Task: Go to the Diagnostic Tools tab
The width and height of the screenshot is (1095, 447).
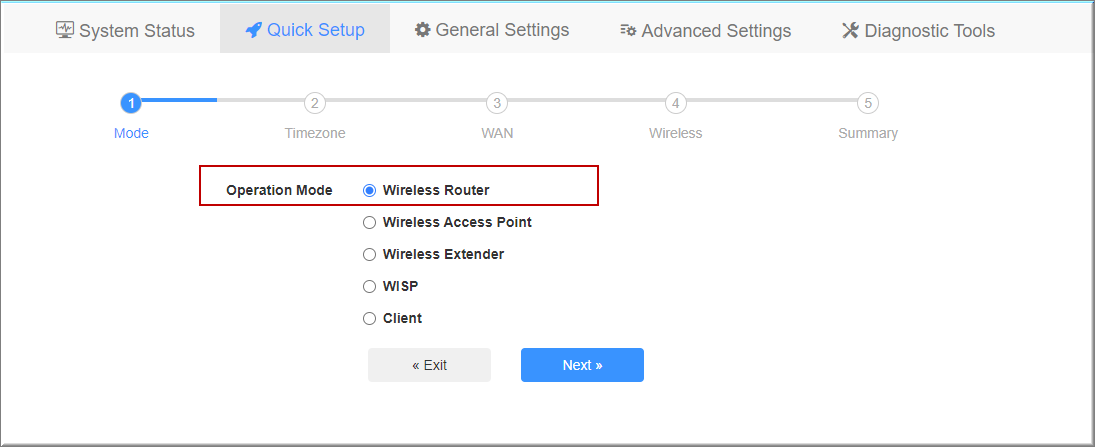Action: [x=918, y=31]
